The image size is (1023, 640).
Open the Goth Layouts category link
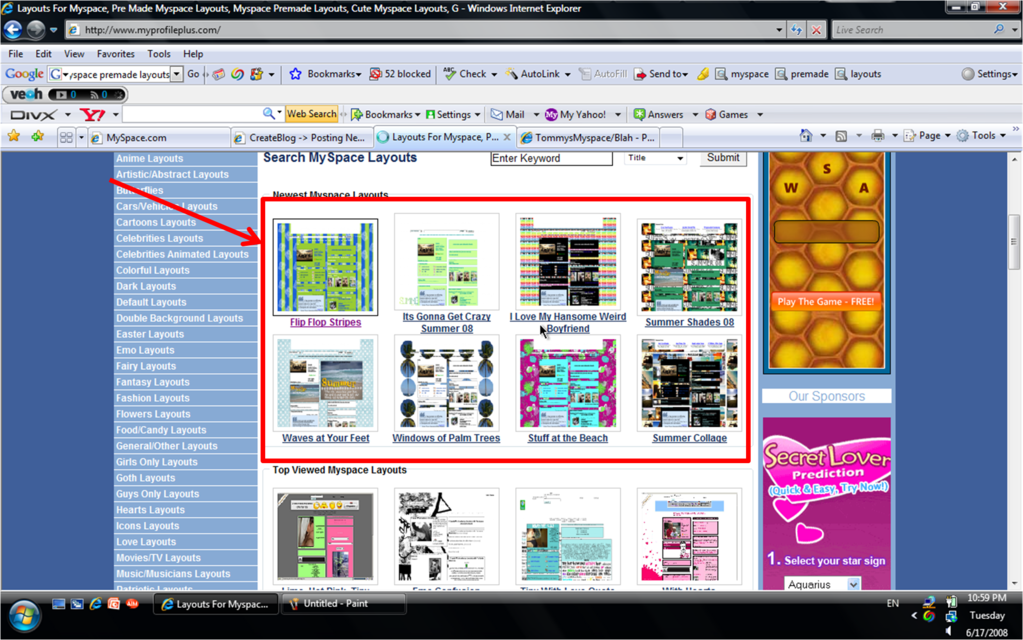[145, 478]
